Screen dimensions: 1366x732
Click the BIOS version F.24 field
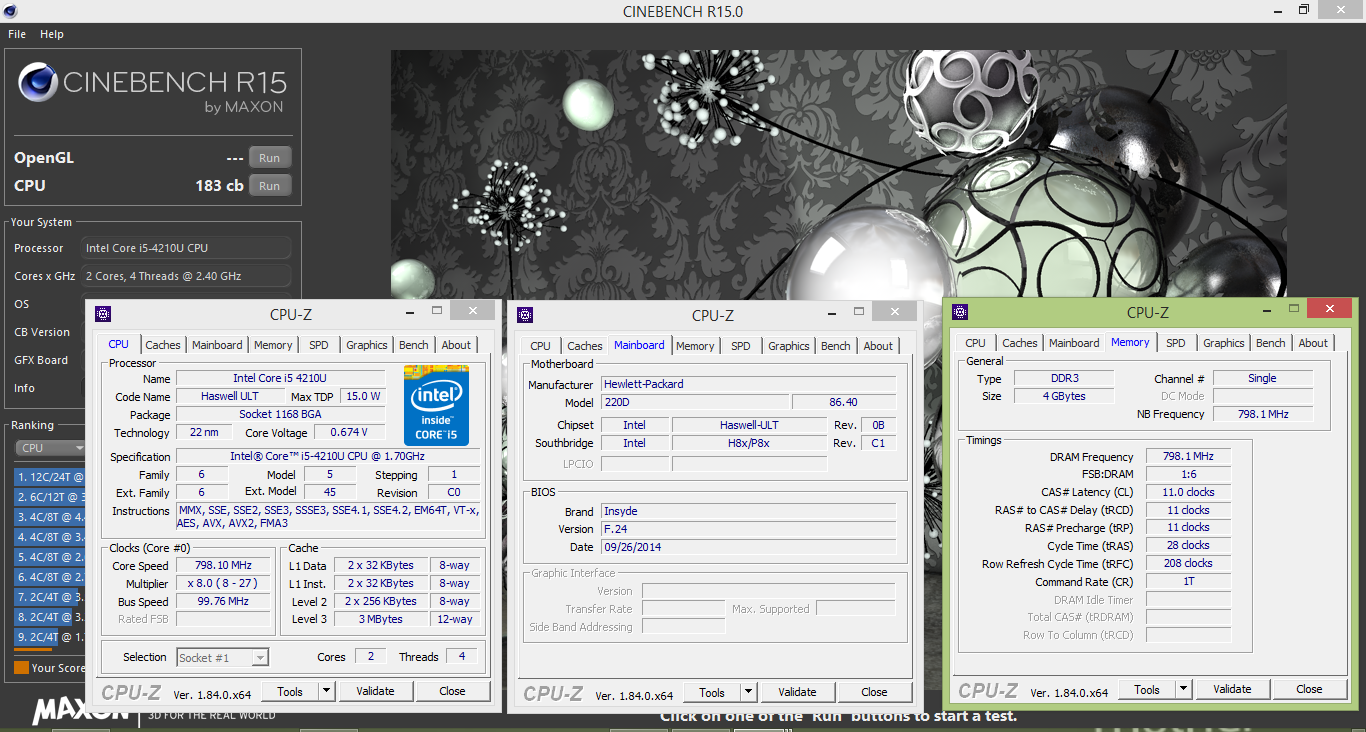click(749, 529)
